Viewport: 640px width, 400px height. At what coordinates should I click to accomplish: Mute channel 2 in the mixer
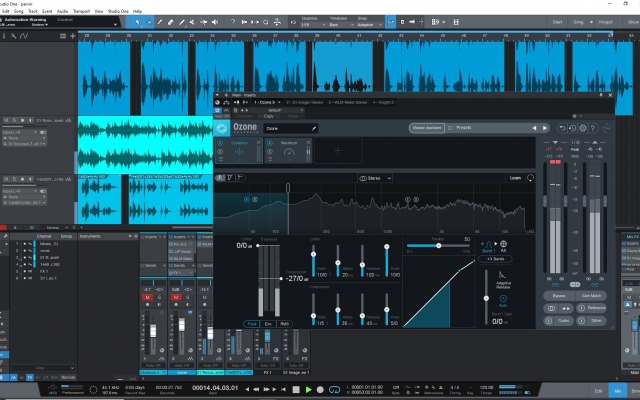[x=176, y=298]
